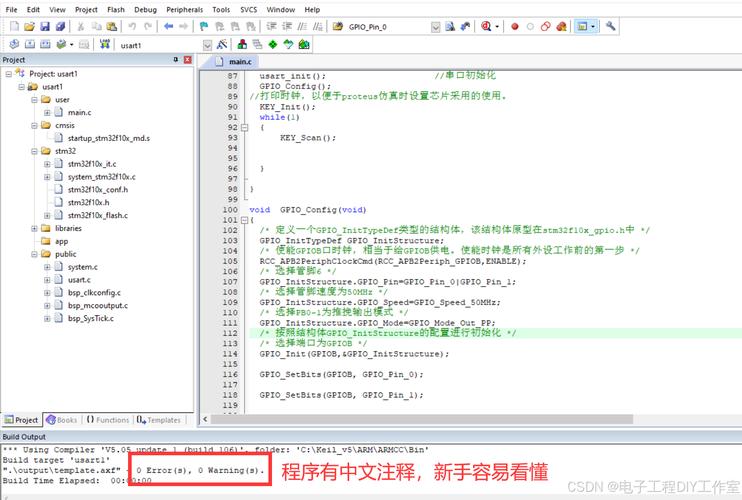Collapse the Project: usart1 root node

coord(9,74)
